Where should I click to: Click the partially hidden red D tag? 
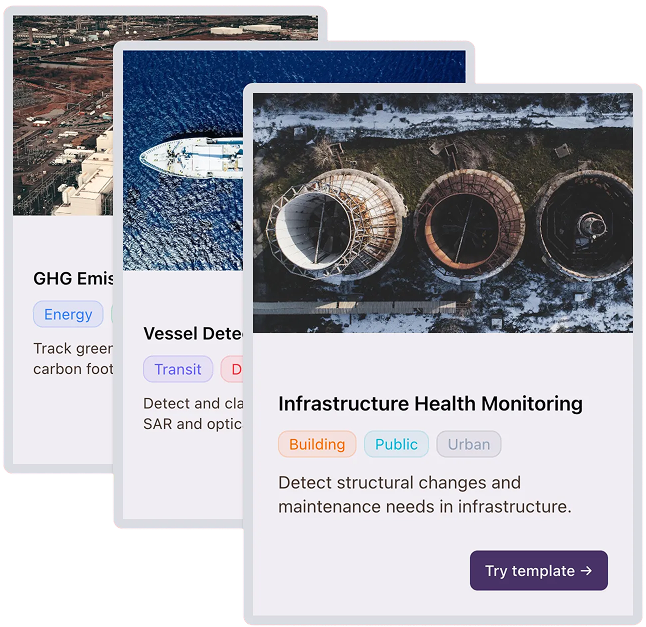(233, 369)
